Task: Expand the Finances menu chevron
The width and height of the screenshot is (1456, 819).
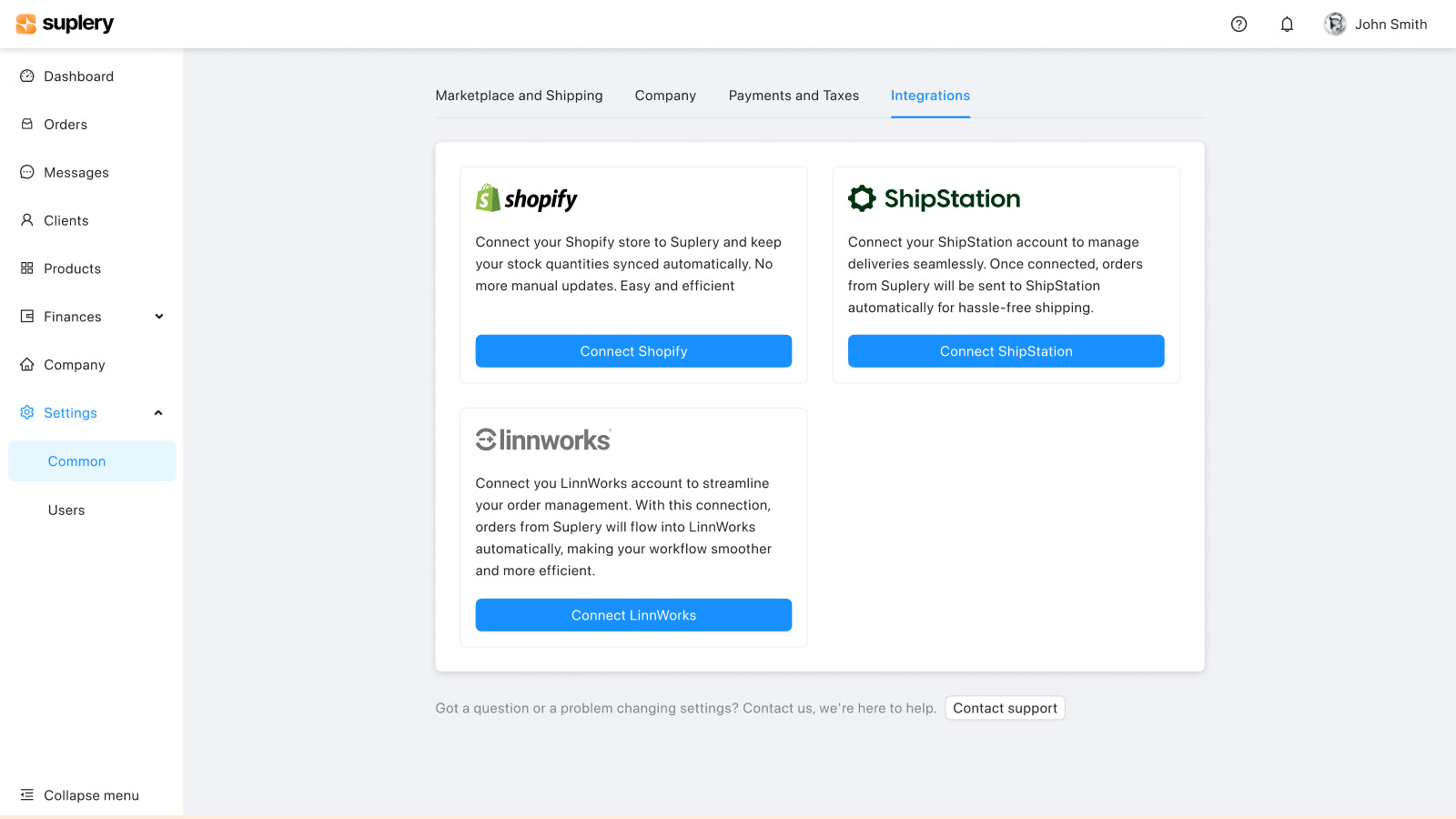Action: pyautogui.click(x=159, y=317)
